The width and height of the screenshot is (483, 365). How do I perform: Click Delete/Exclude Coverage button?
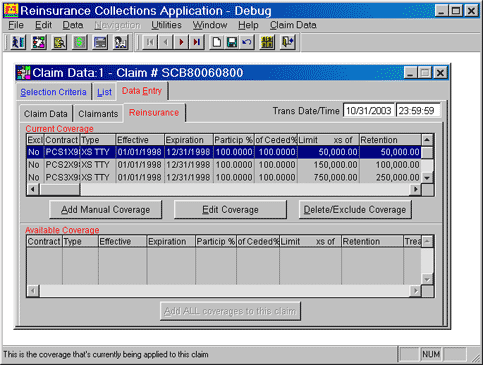355,210
